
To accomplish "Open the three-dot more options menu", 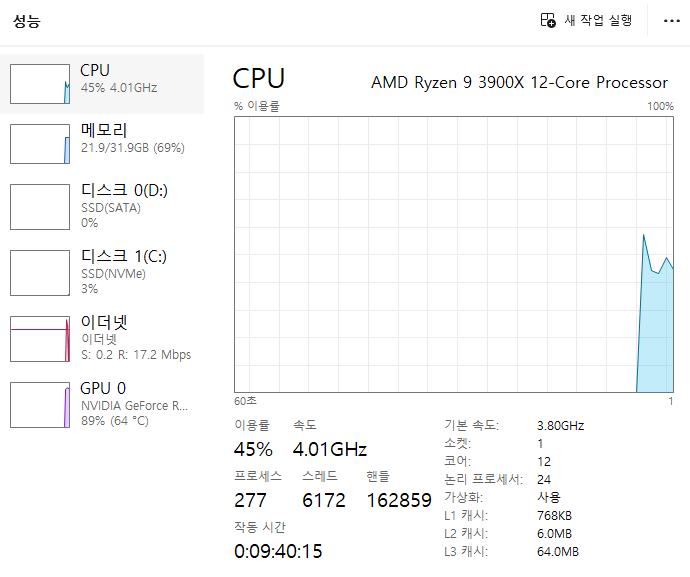I will tap(671, 21).
